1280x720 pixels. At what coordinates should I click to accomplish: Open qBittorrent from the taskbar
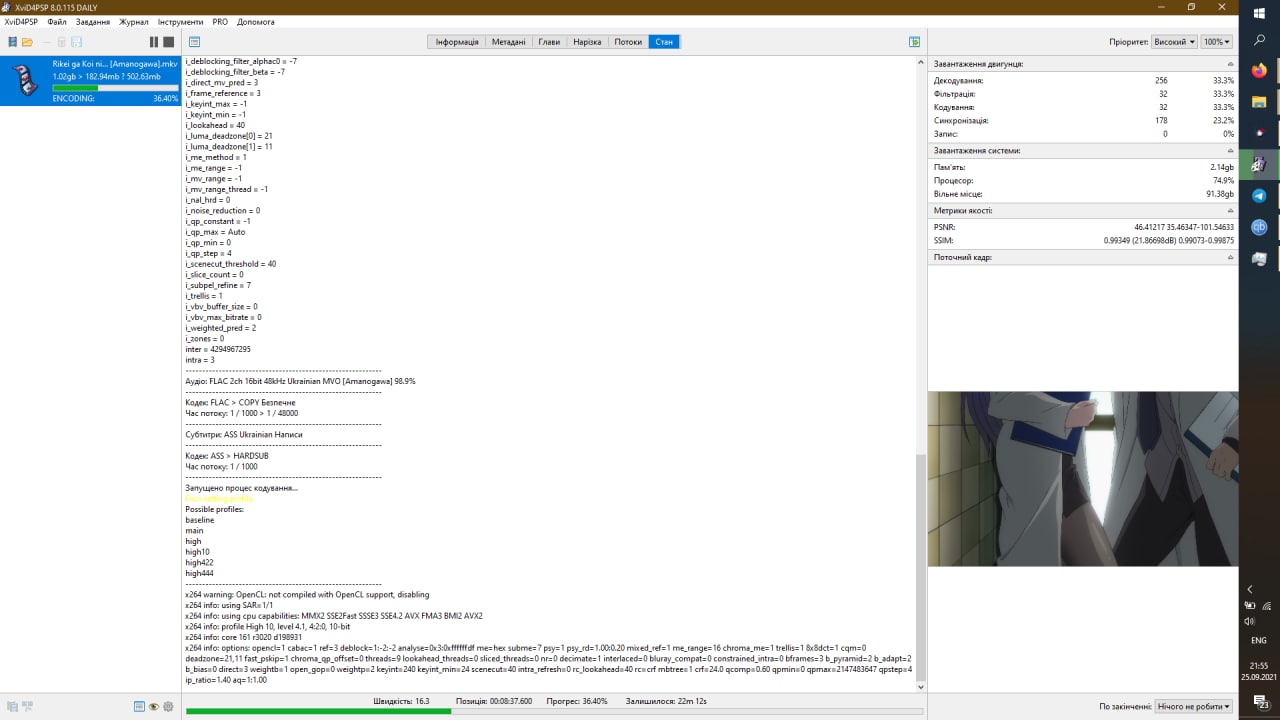click(1259, 227)
